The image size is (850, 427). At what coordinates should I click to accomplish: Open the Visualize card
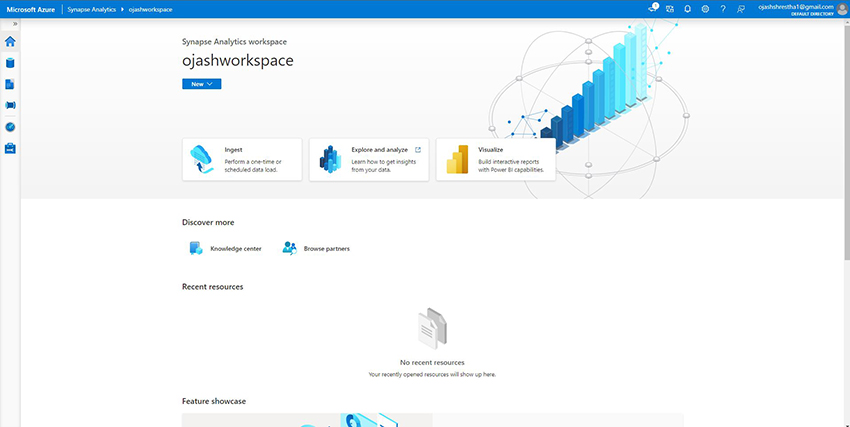495,159
